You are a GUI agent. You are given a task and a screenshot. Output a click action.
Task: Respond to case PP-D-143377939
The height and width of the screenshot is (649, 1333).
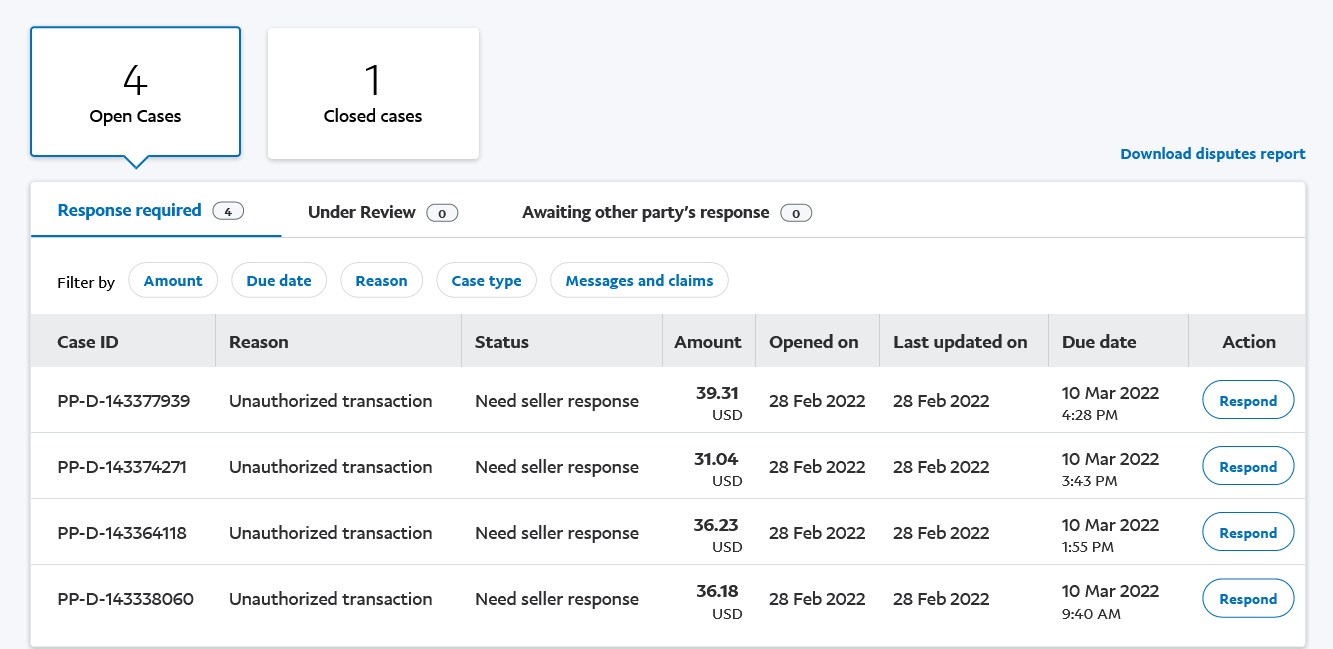click(x=1248, y=401)
